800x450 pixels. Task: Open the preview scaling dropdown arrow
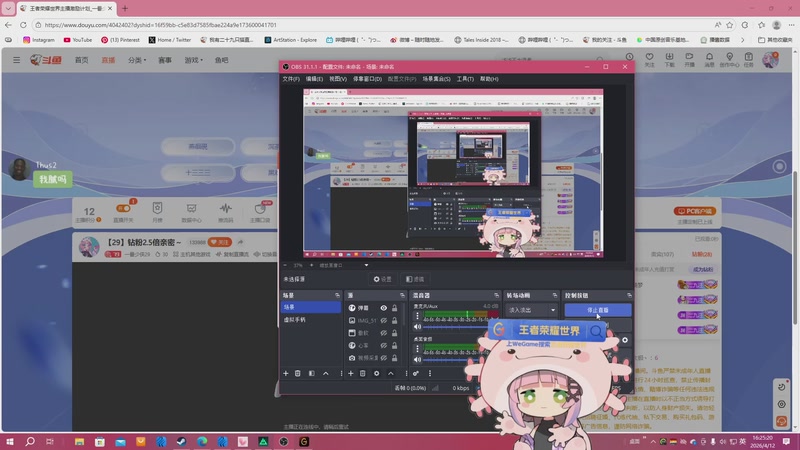(366, 265)
